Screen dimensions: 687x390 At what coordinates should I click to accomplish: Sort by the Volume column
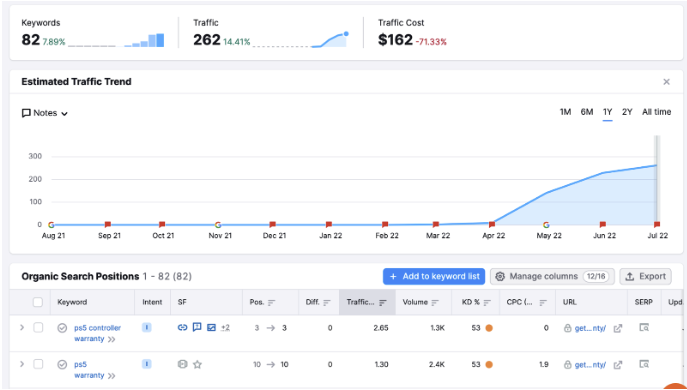(x=421, y=302)
